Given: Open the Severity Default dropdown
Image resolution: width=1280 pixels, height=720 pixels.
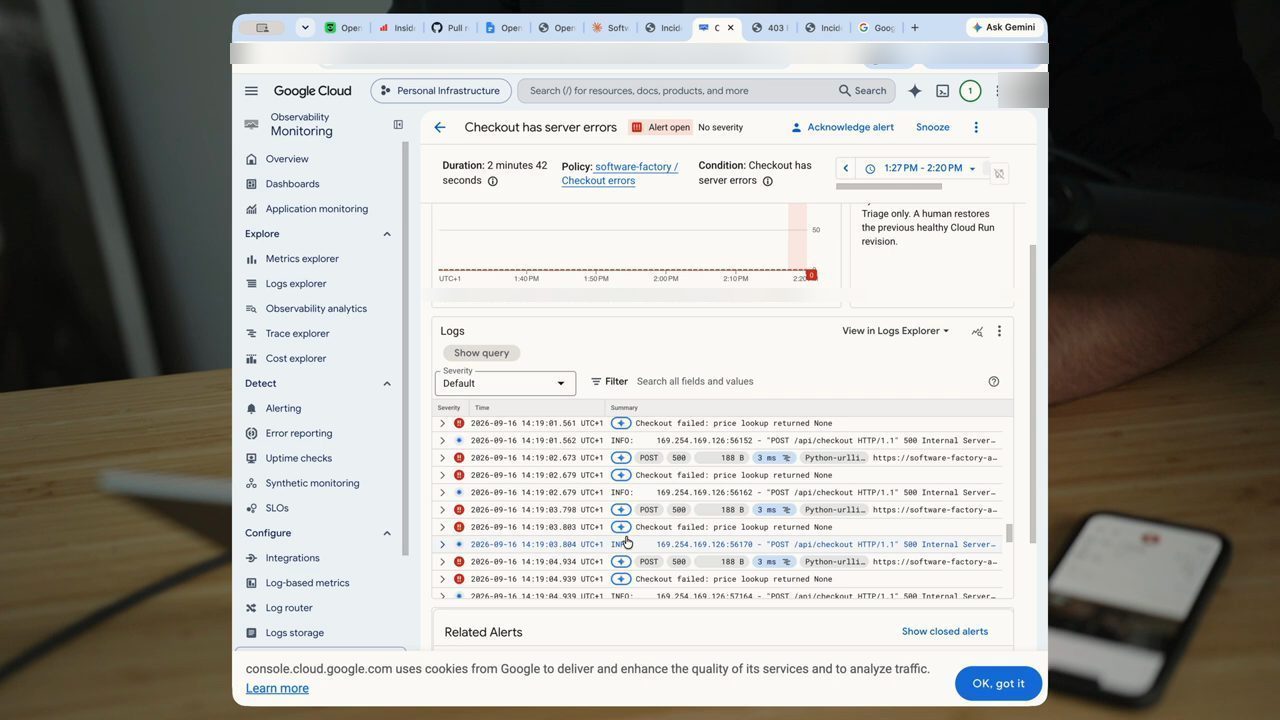Looking at the screenshot, I should point(506,383).
